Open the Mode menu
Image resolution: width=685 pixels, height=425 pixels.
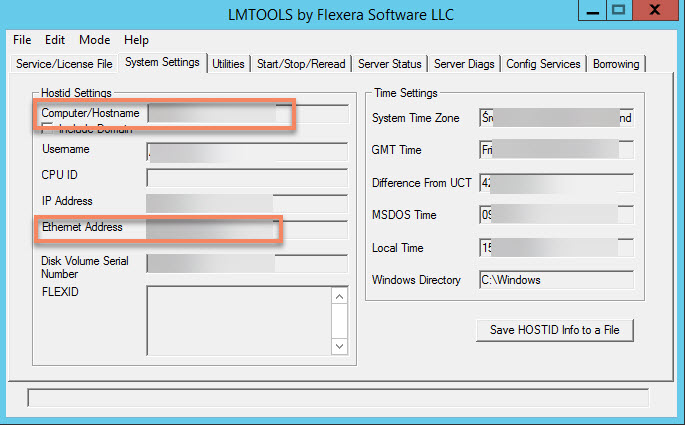(x=95, y=40)
